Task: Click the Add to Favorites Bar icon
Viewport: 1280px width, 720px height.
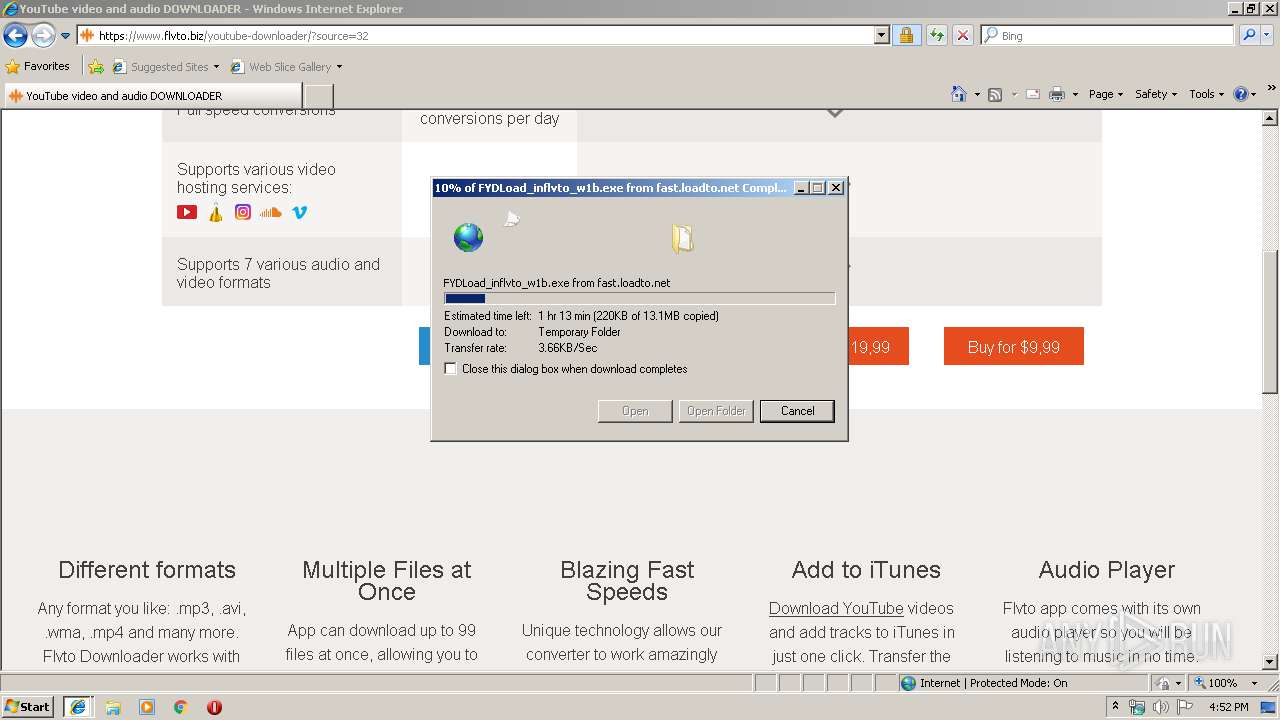Action: 96,67
